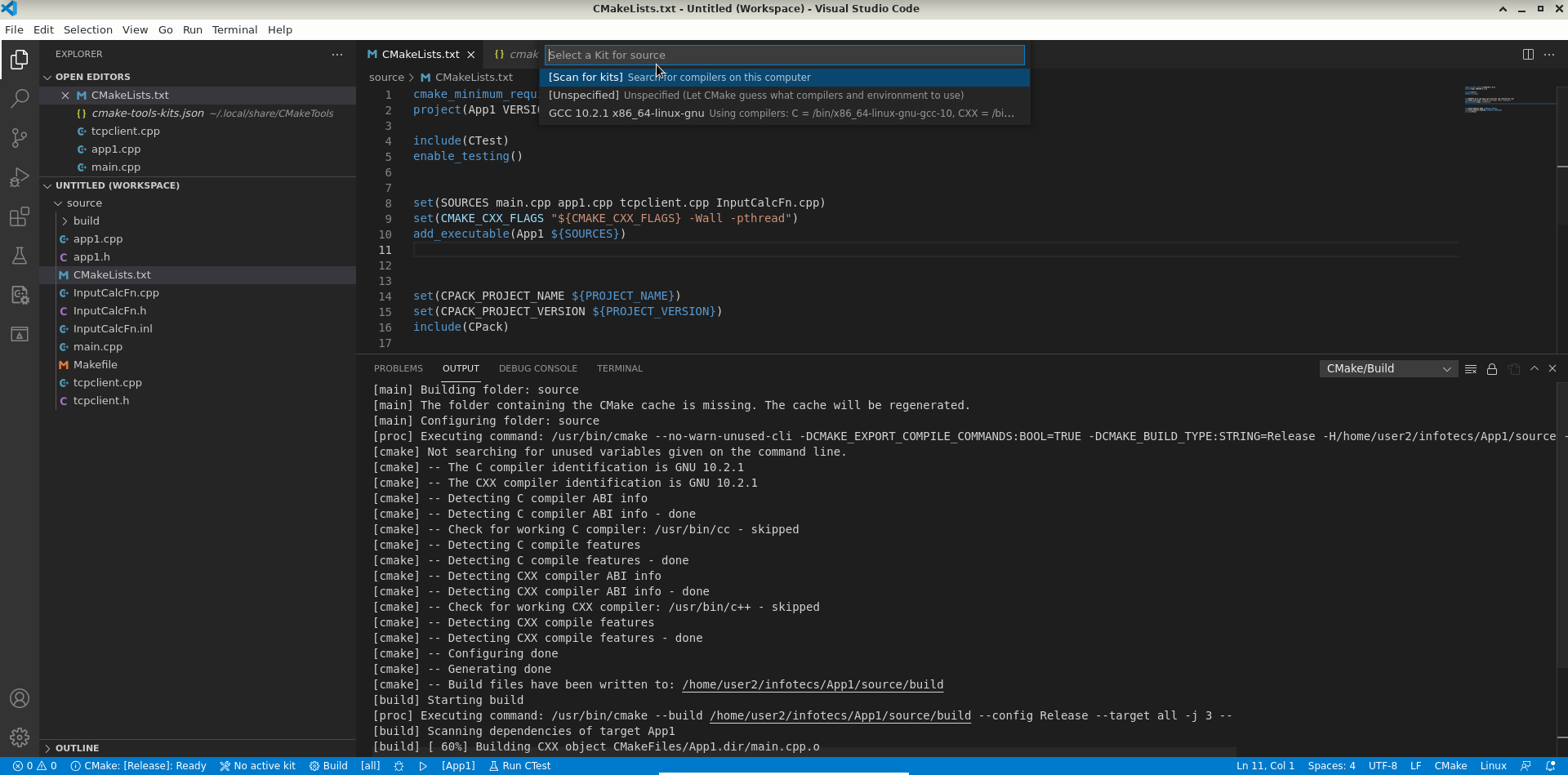This screenshot has height=775, width=1568.
Task: Choose the Unspecified kit option
Action: pos(785,96)
